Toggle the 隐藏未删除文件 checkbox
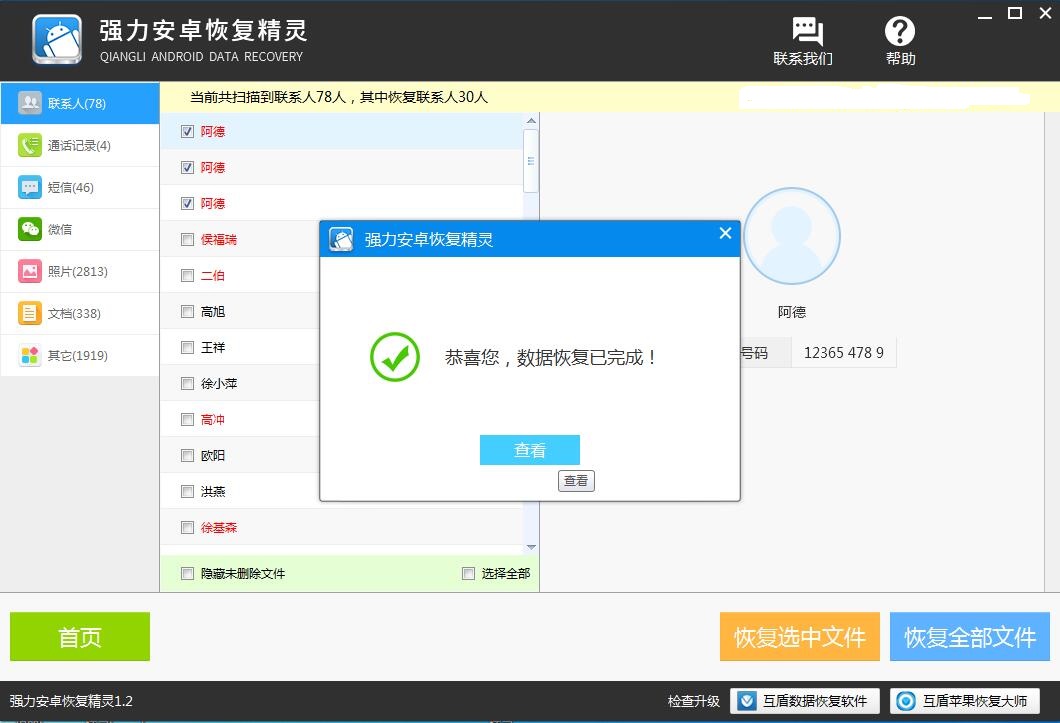Image resolution: width=1060 pixels, height=723 pixels. coord(186,573)
